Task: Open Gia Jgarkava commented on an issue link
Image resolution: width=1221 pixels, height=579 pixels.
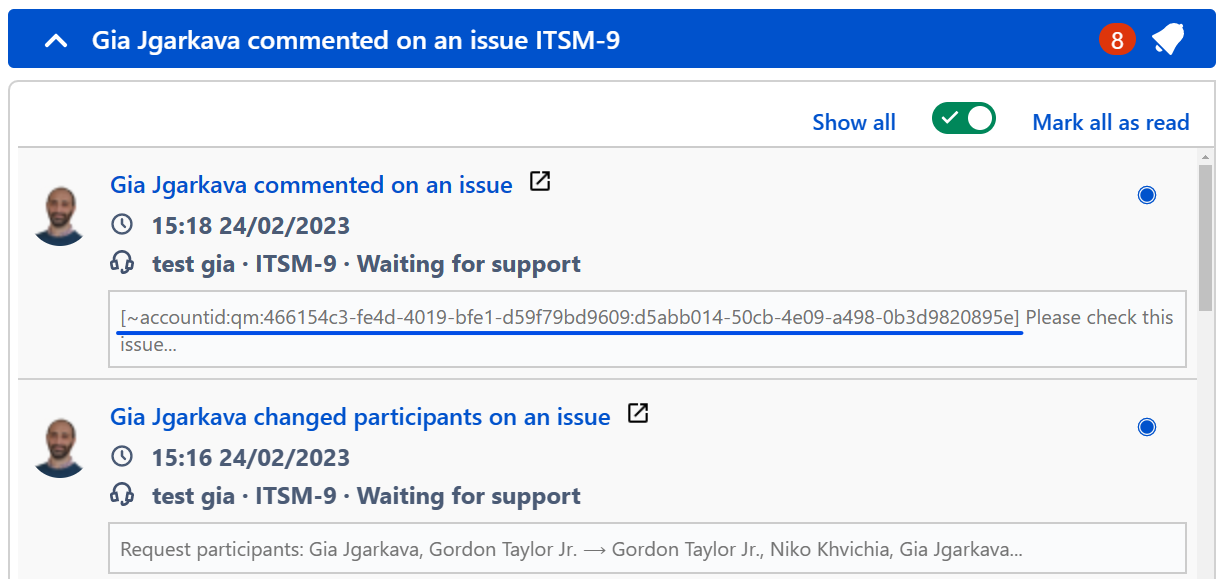Action: coord(311,185)
